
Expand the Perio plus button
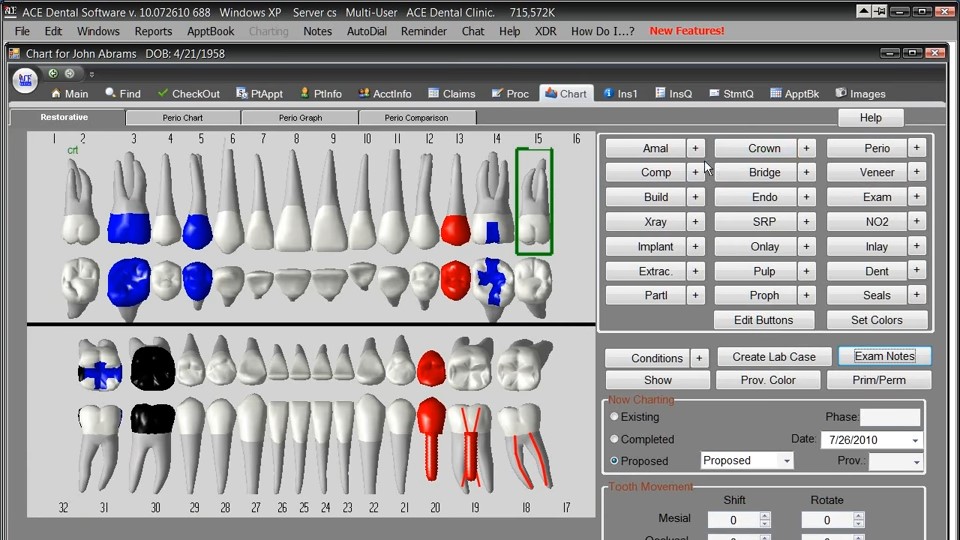point(917,148)
